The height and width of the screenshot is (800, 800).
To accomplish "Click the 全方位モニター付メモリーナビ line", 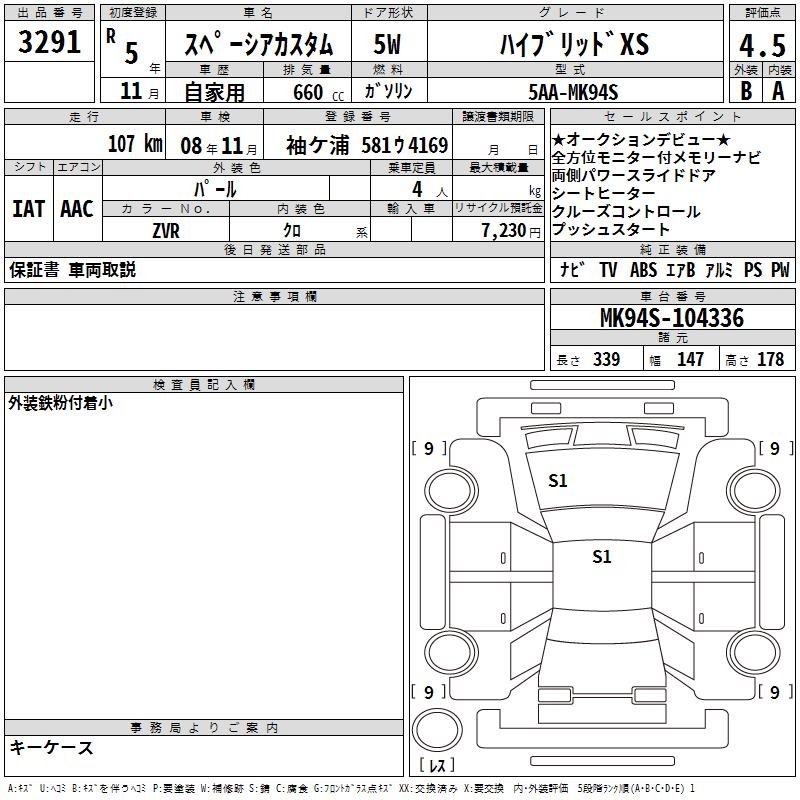I will click(656, 157).
